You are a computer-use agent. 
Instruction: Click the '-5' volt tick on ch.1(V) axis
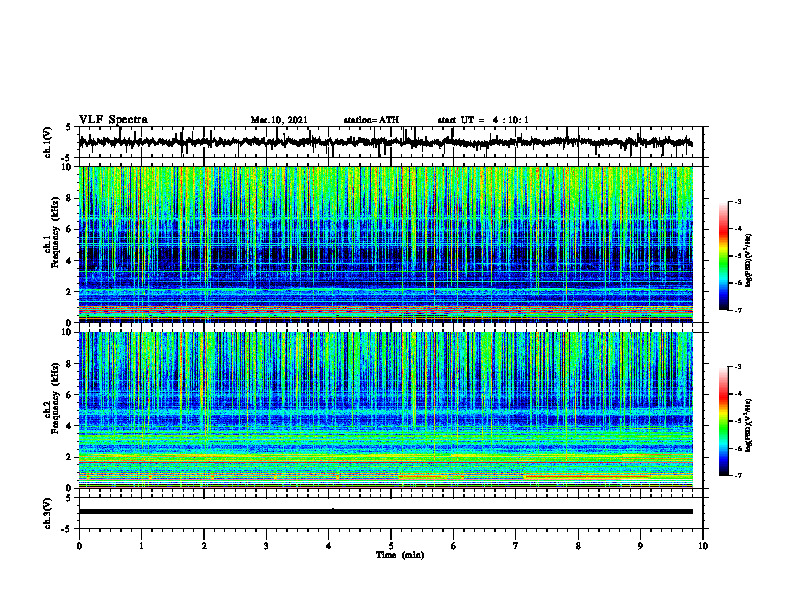(x=67, y=158)
